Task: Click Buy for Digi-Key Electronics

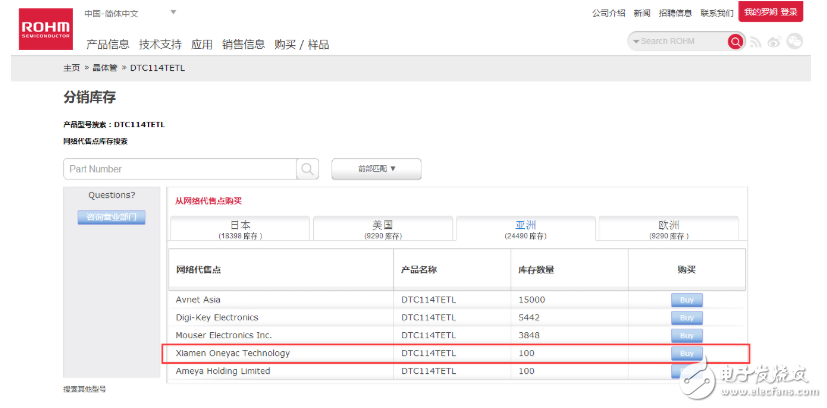Action: coord(687,318)
